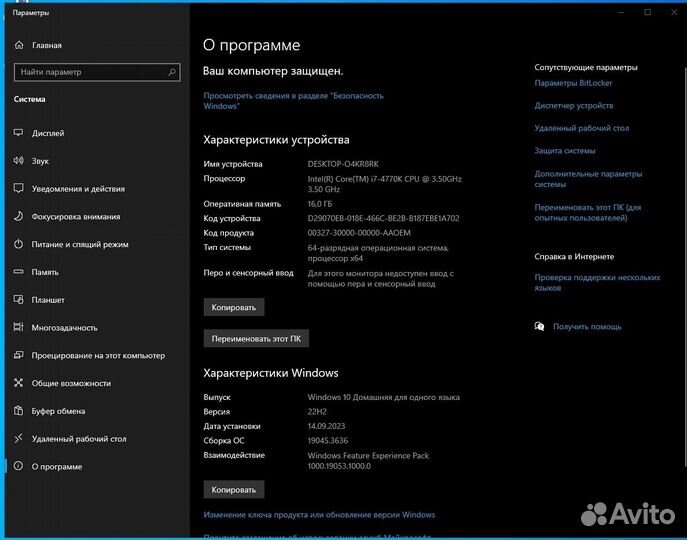Select the Фокусировка внимания moon icon
The width and height of the screenshot is (687, 540).
tap(18, 216)
